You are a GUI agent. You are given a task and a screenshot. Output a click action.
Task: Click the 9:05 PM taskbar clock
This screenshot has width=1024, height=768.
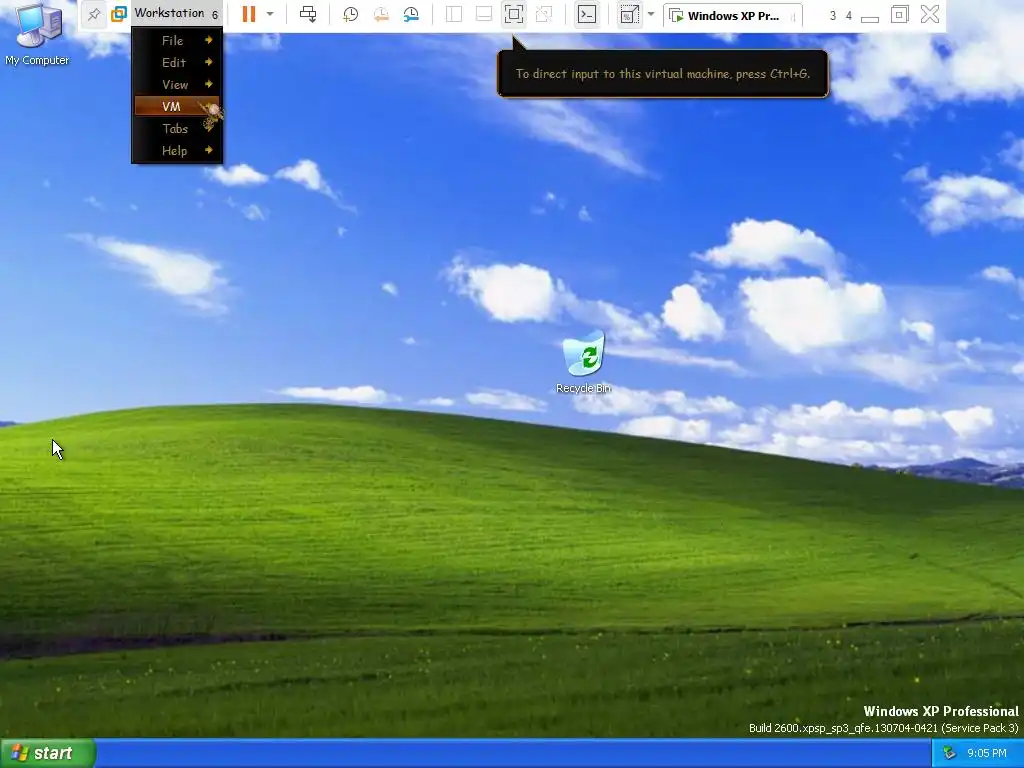pyautogui.click(x=987, y=754)
